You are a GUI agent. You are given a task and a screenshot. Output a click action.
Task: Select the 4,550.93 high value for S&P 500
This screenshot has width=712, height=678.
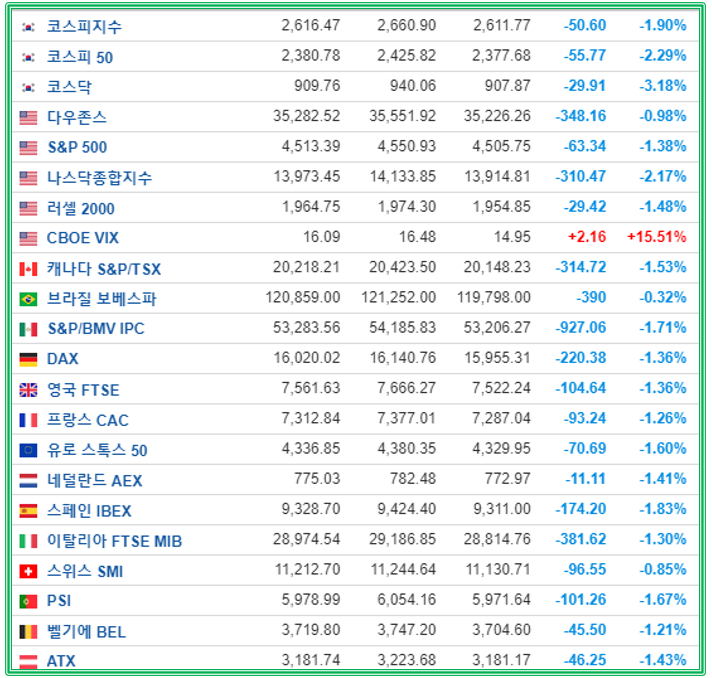406,146
